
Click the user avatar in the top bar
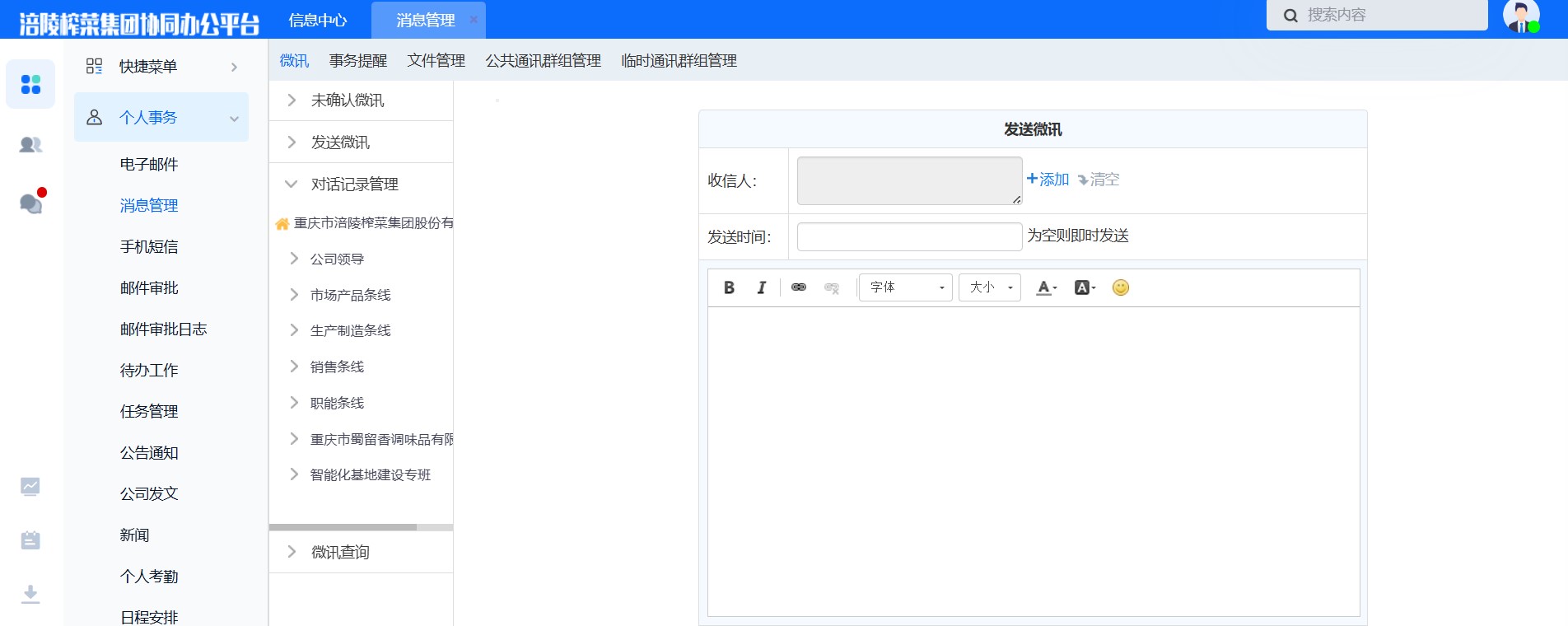1521,16
